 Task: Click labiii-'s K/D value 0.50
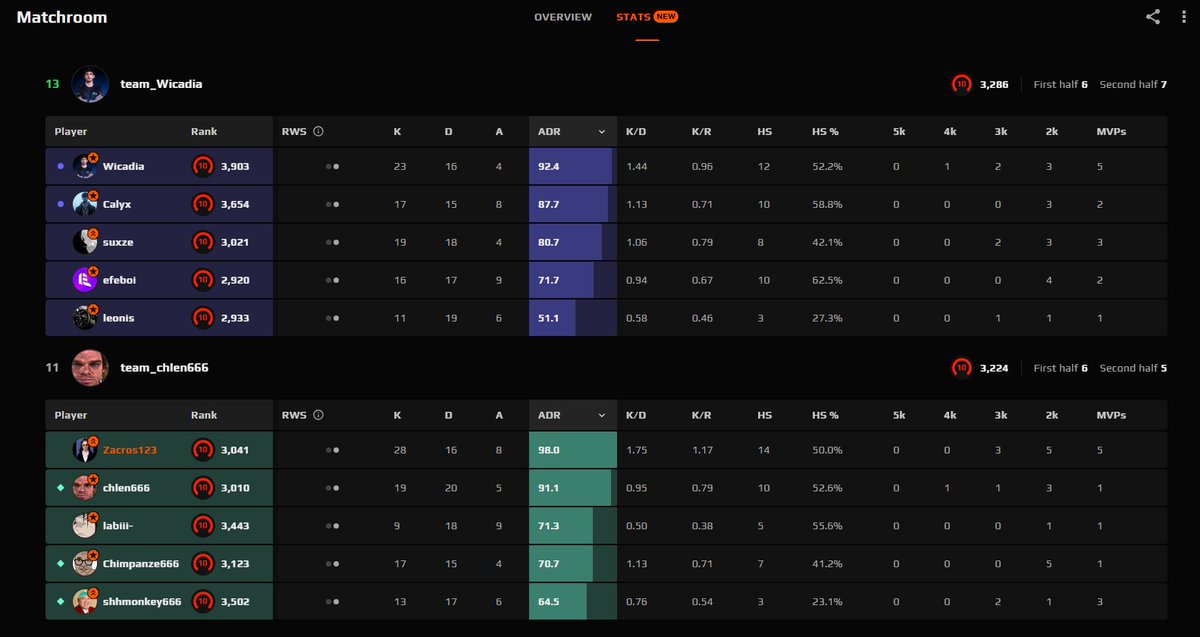click(636, 525)
